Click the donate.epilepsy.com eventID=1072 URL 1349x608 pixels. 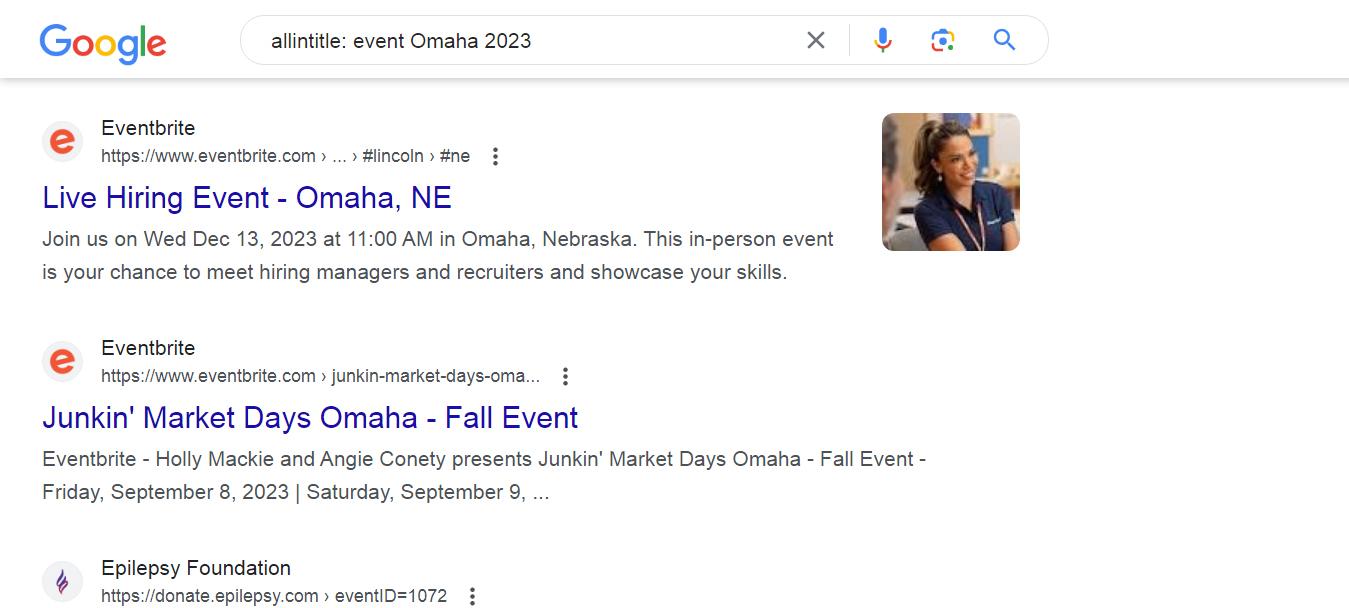274,596
